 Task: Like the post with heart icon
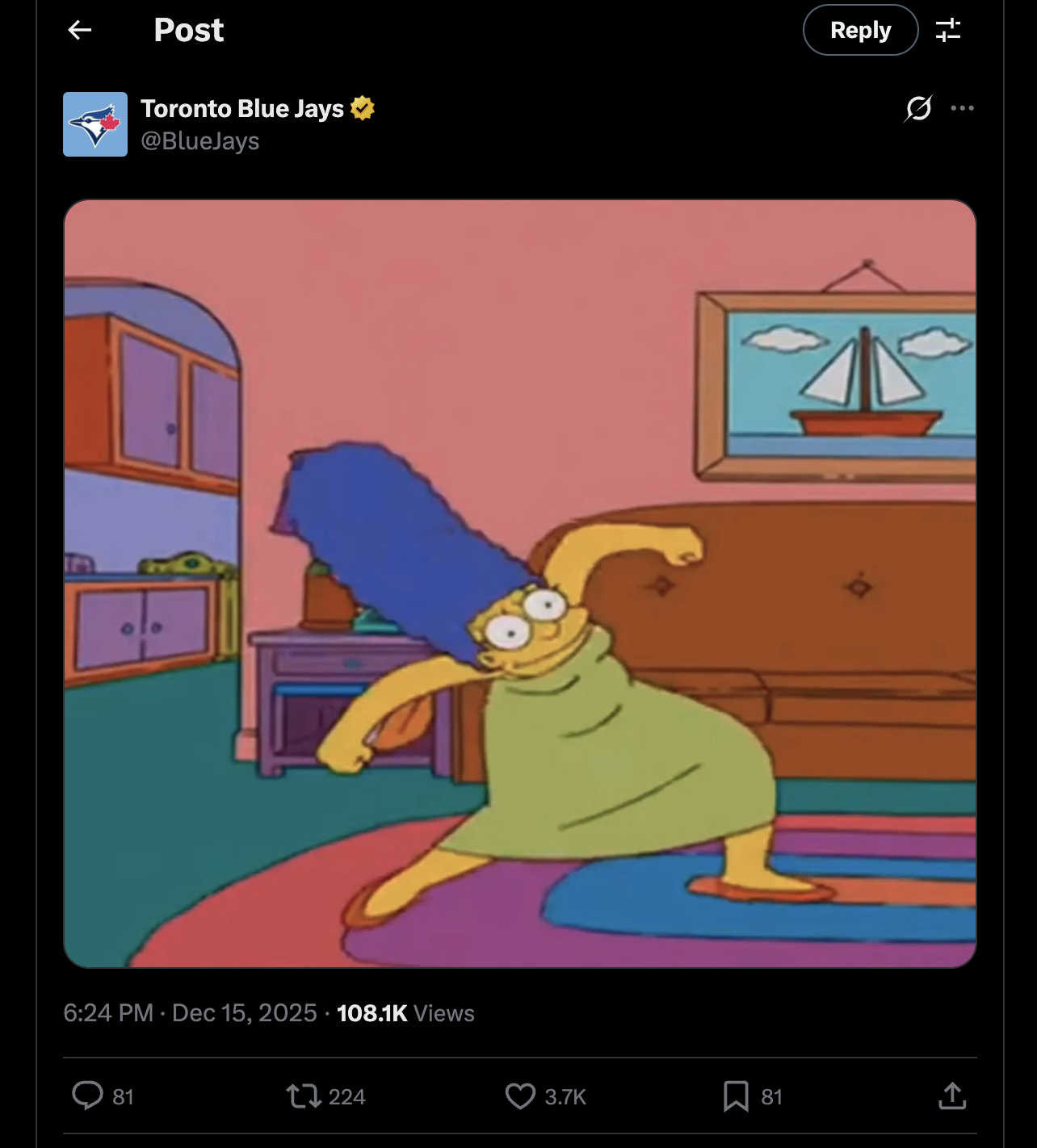click(x=520, y=1096)
